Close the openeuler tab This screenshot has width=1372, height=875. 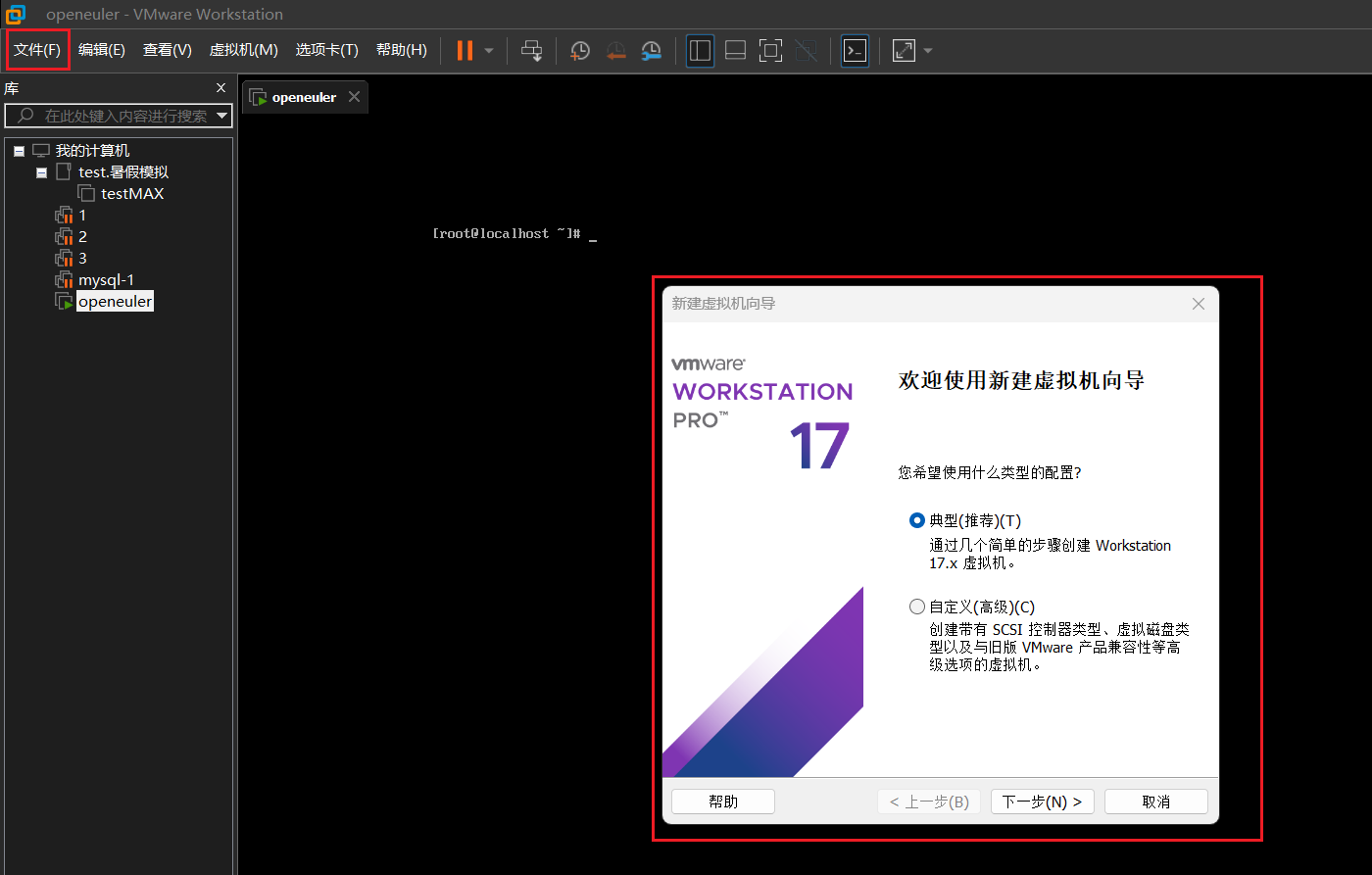click(354, 97)
